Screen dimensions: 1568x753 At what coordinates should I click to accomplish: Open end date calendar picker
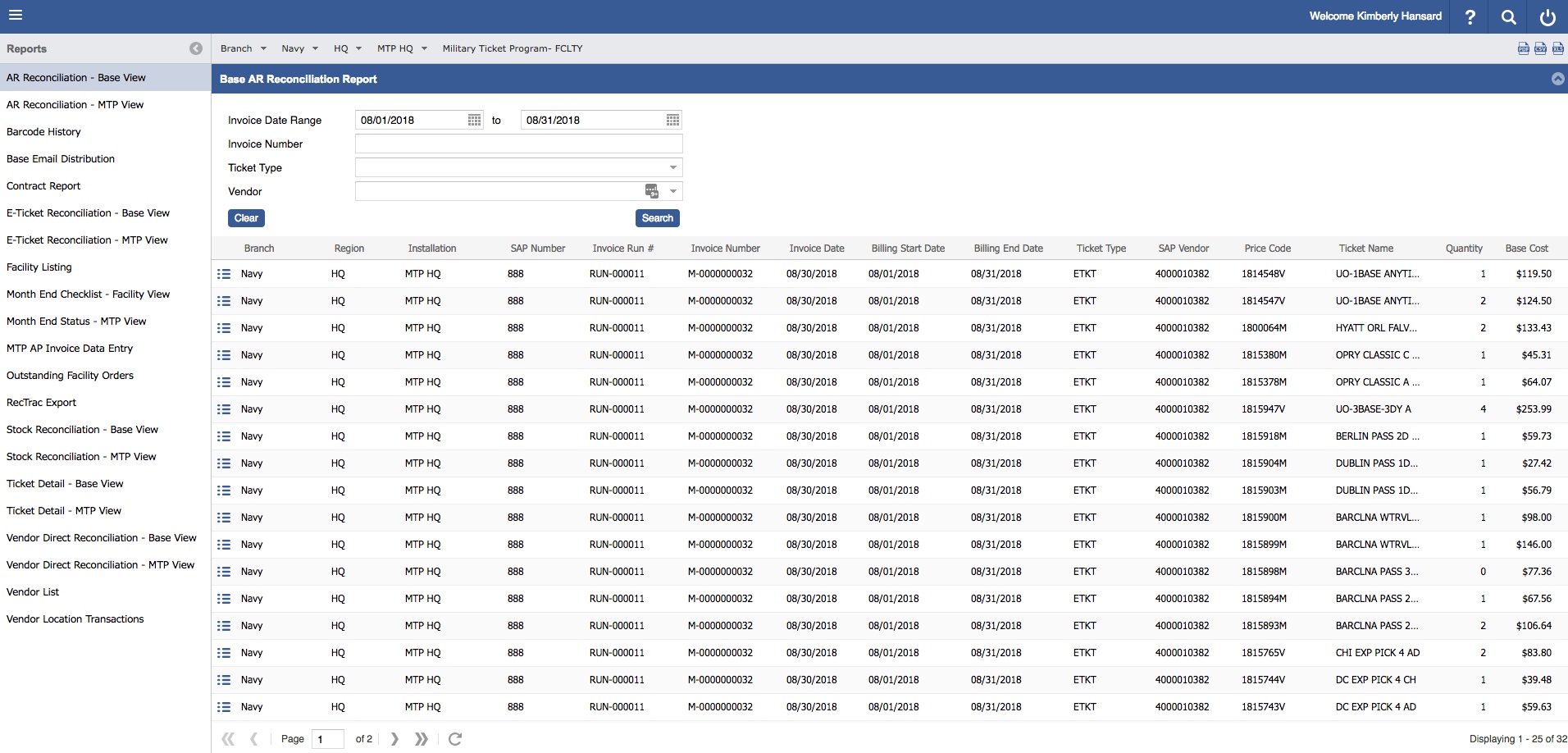pos(672,121)
